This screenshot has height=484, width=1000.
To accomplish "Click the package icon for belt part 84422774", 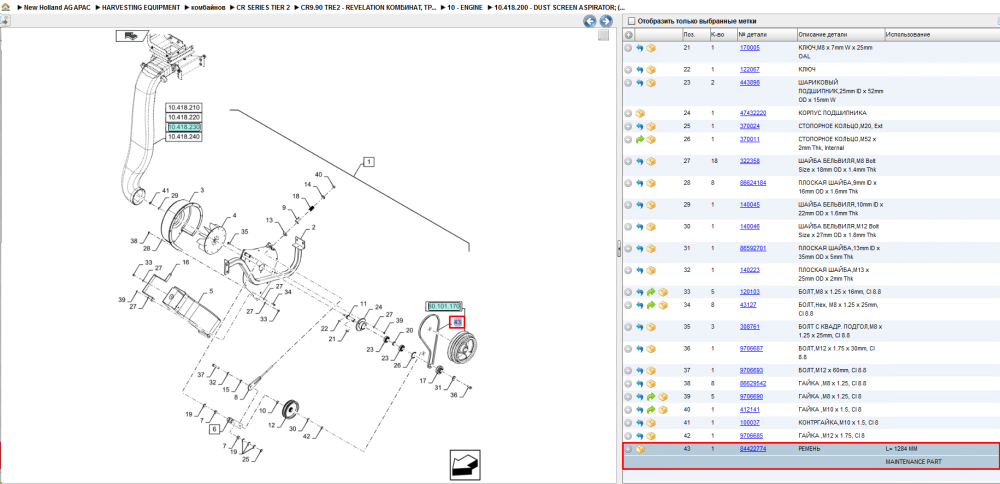I will point(640,449).
